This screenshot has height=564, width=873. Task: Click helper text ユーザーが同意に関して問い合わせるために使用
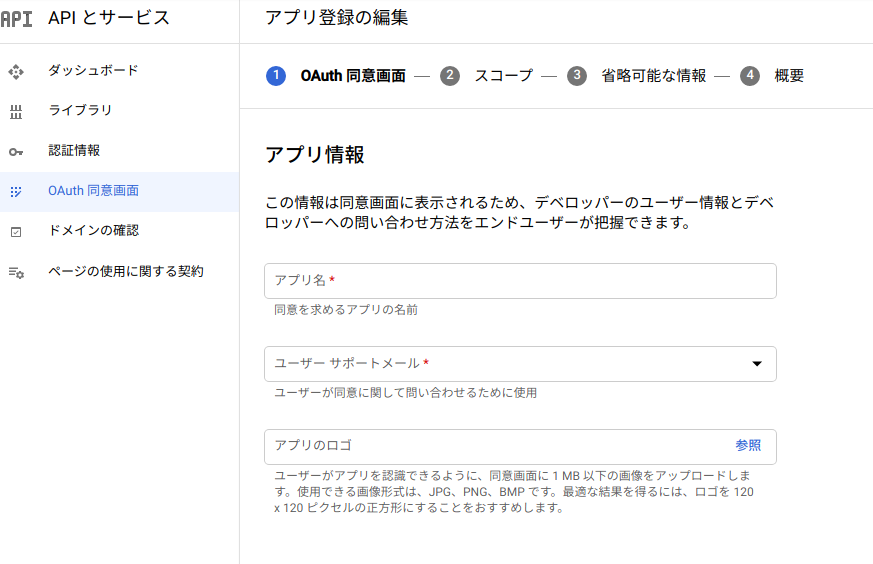tap(405, 393)
